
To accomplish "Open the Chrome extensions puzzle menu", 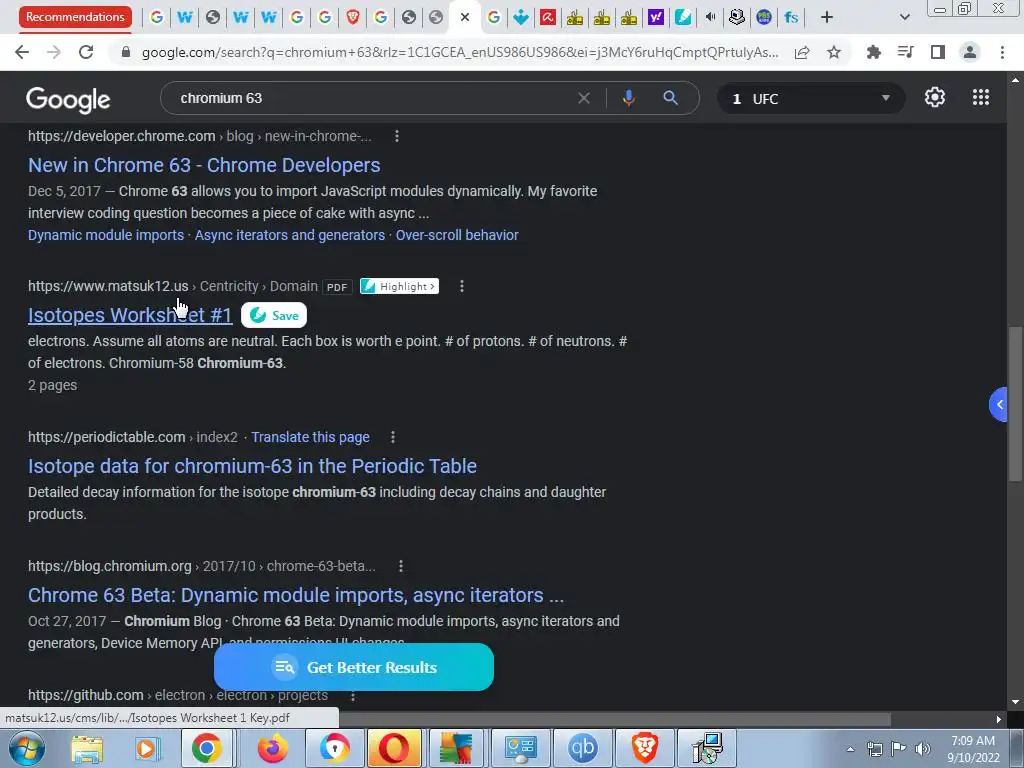I will click(x=874, y=52).
